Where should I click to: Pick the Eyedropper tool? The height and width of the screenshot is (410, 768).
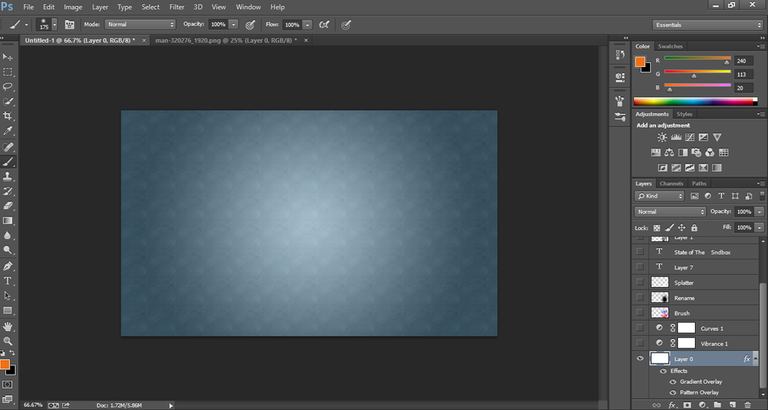(8, 131)
